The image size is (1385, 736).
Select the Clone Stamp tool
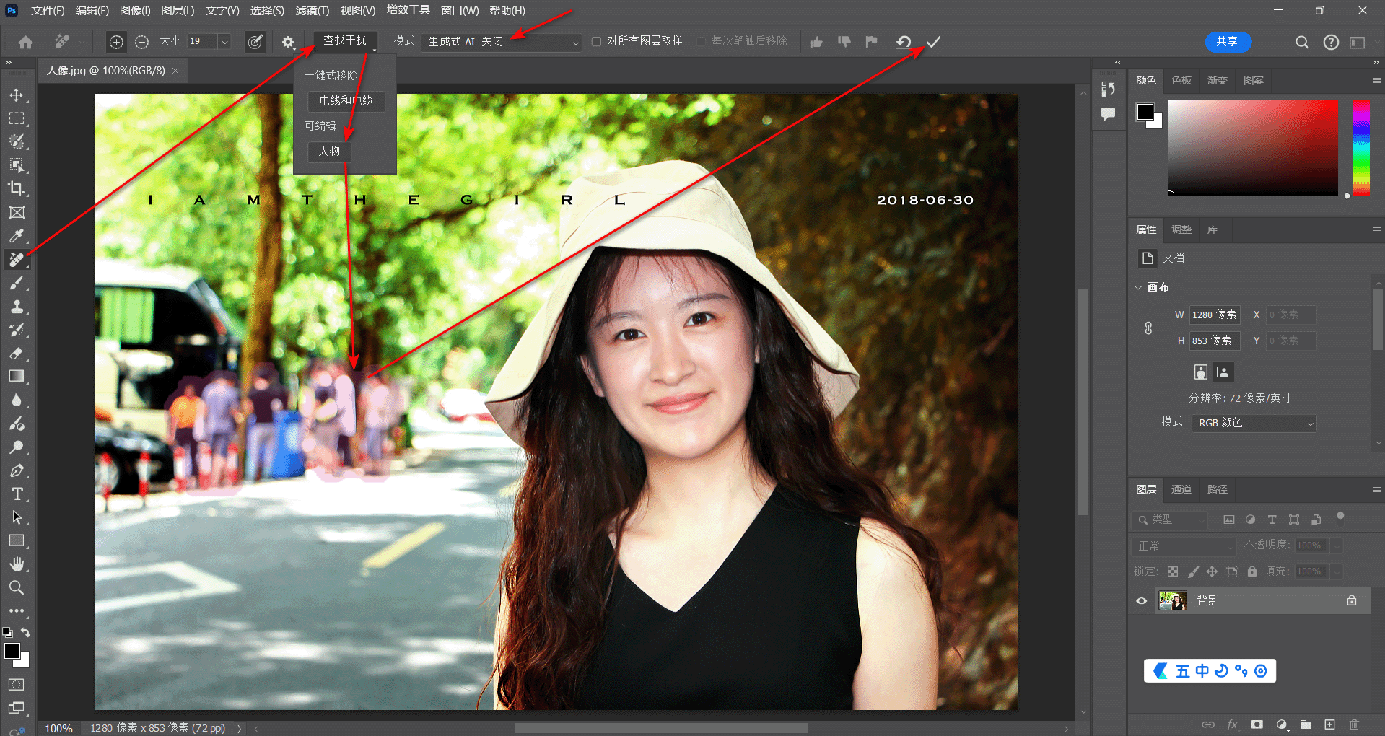pos(17,306)
